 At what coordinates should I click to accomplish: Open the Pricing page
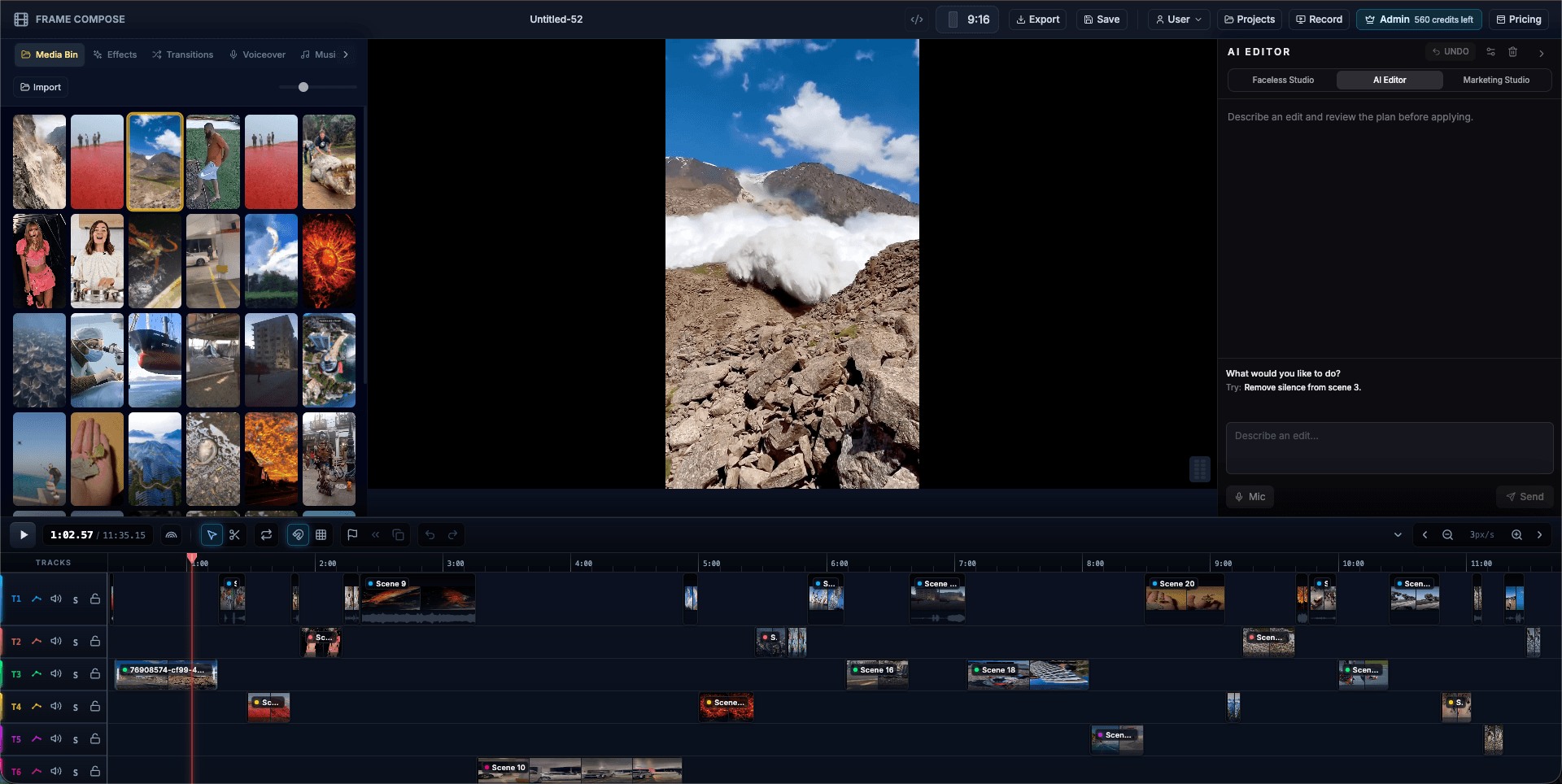coord(1518,20)
